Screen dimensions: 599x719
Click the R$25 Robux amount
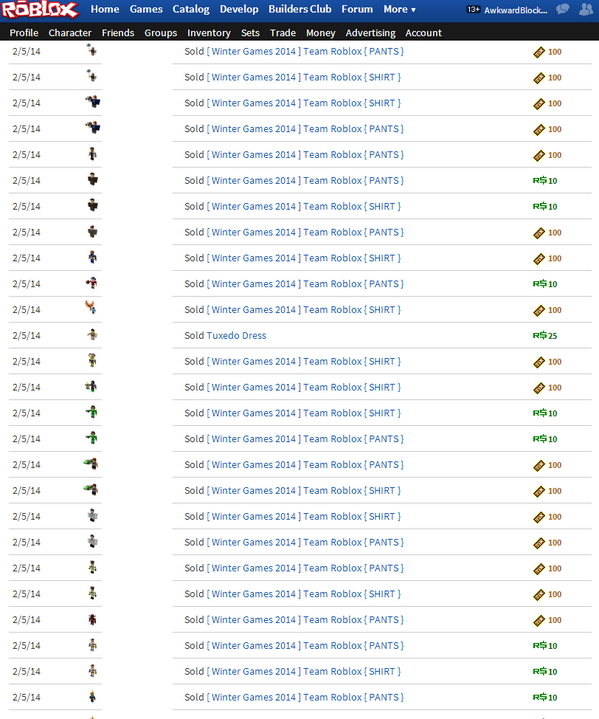pos(545,336)
